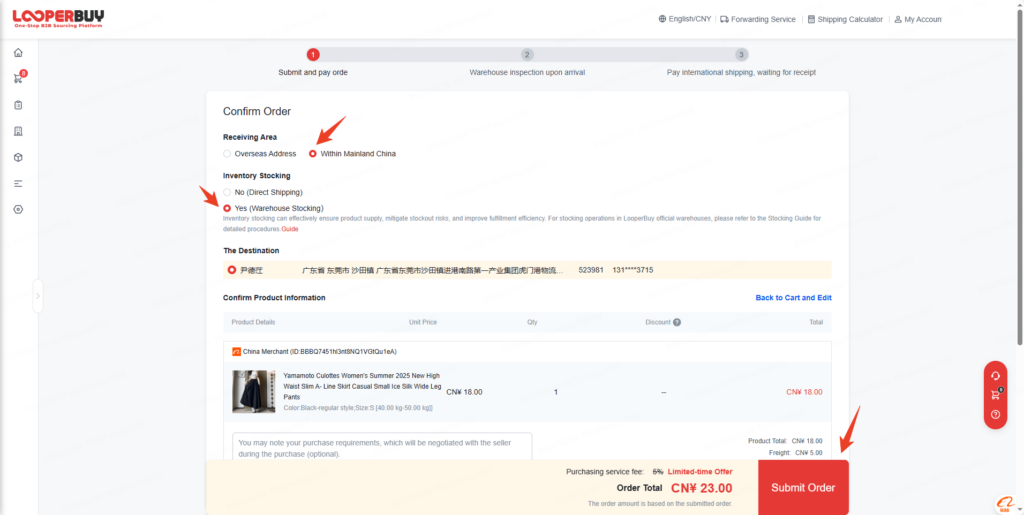Open Forwarding Service from top menu
The image size is (1024, 515).
click(757, 19)
